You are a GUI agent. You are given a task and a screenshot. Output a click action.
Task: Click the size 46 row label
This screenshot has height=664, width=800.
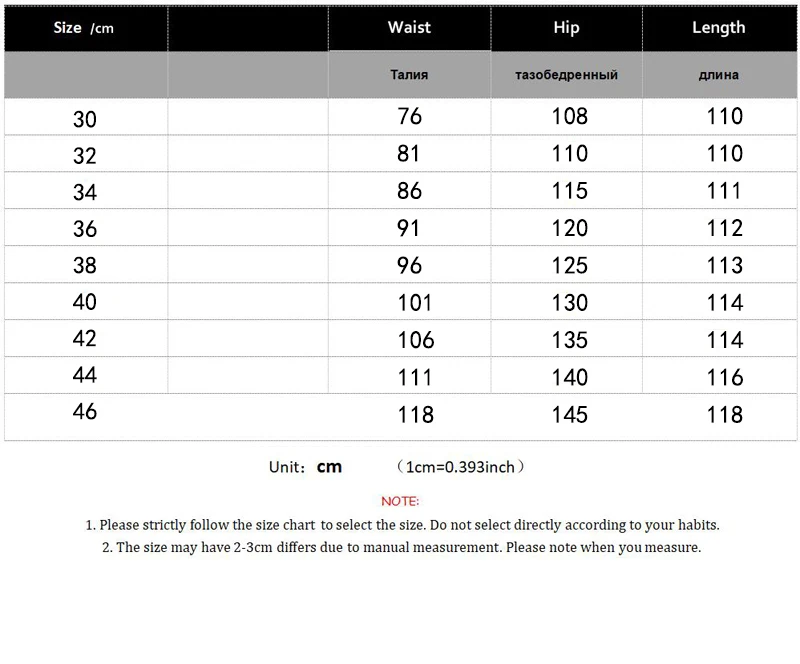tap(85, 411)
